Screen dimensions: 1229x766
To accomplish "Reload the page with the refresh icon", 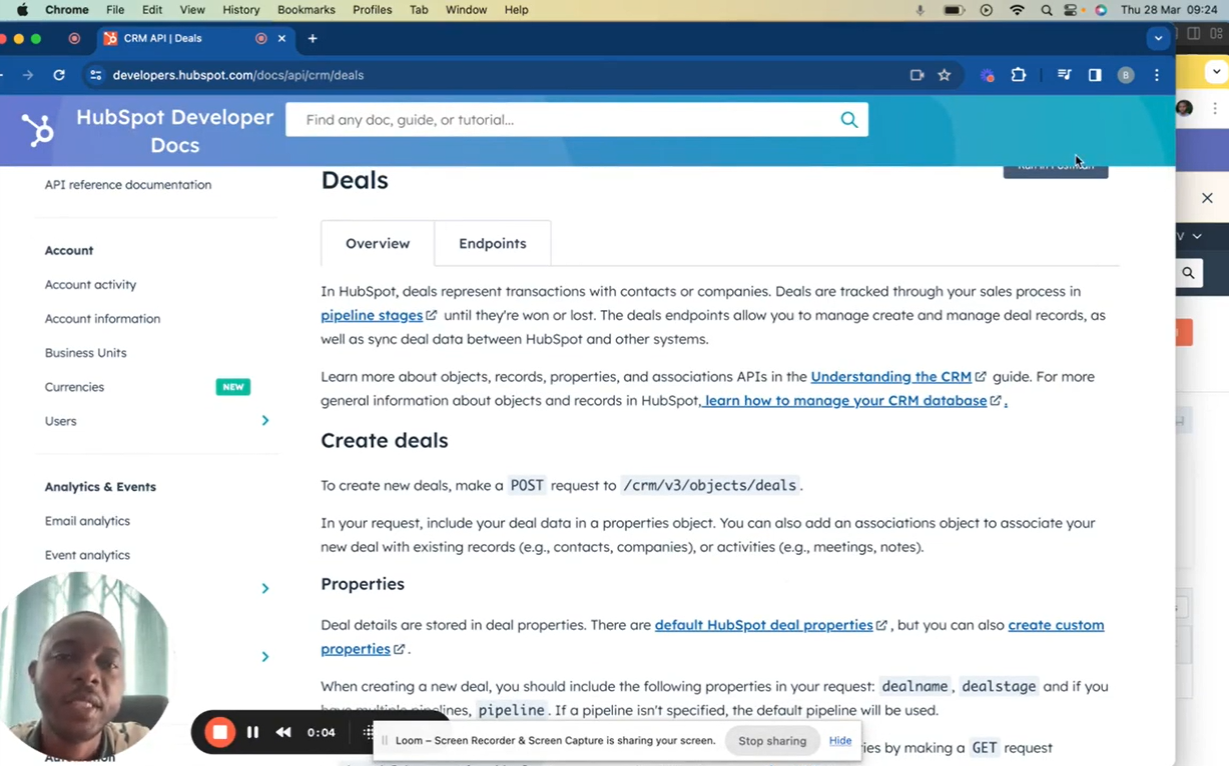I will click(59, 75).
